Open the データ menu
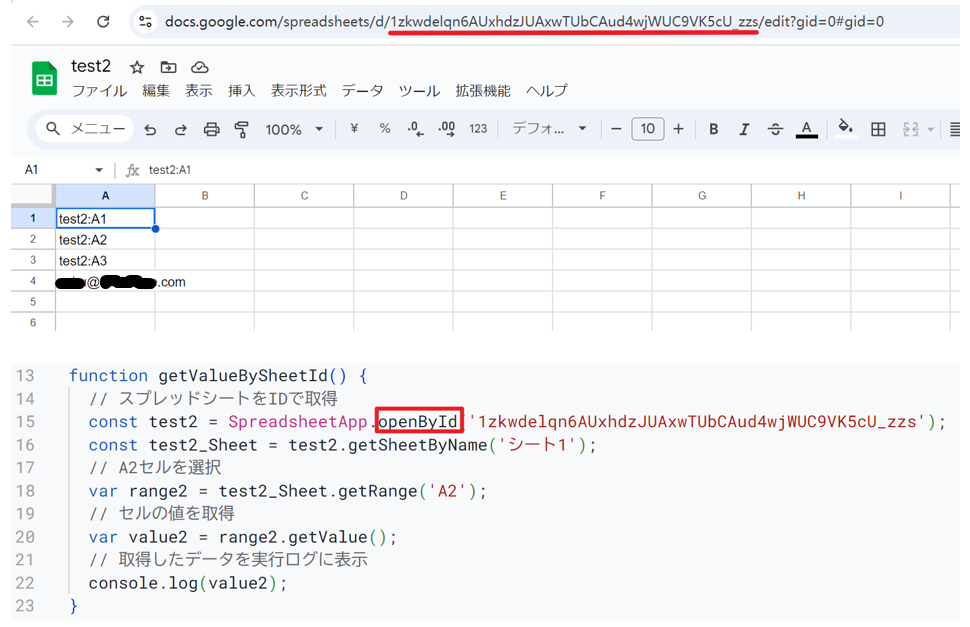Image resolution: width=970 pixels, height=627 pixels. pos(363,91)
